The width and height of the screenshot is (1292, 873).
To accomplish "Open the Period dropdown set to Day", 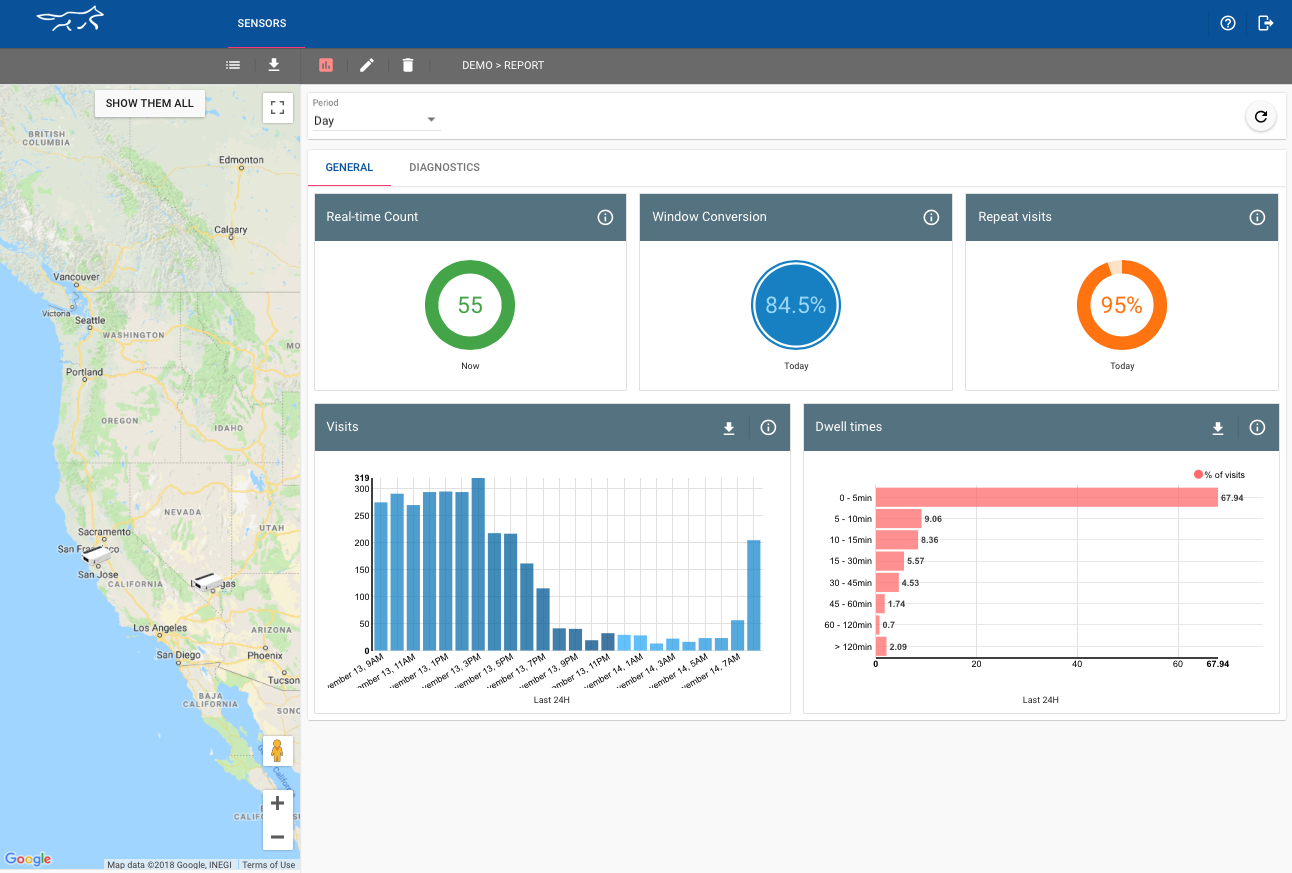I will point(376,120).
